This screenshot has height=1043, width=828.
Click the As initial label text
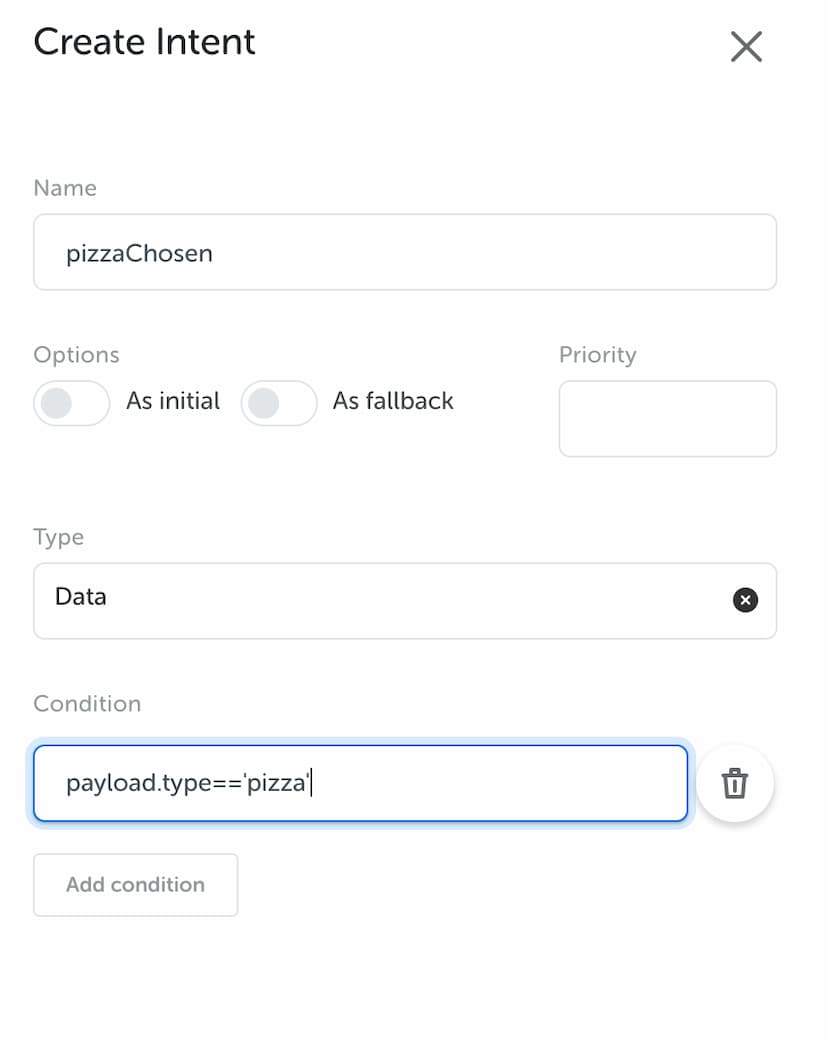[x=173, y=401]
